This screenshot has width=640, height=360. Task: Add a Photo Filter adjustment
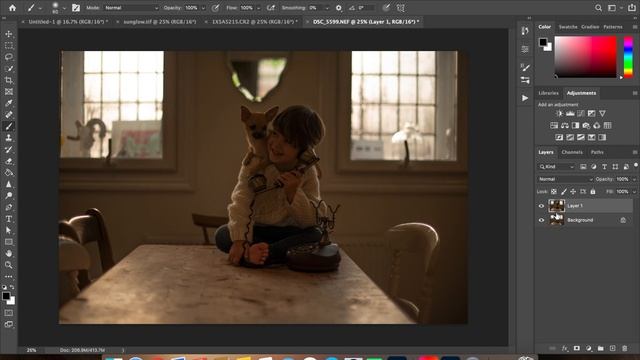click(586, 125)
